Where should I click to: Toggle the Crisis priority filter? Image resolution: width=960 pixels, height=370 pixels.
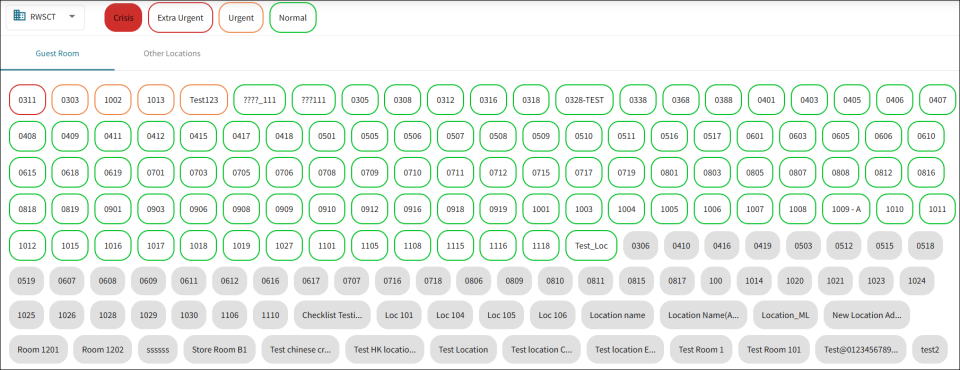[x=123, y=18]
